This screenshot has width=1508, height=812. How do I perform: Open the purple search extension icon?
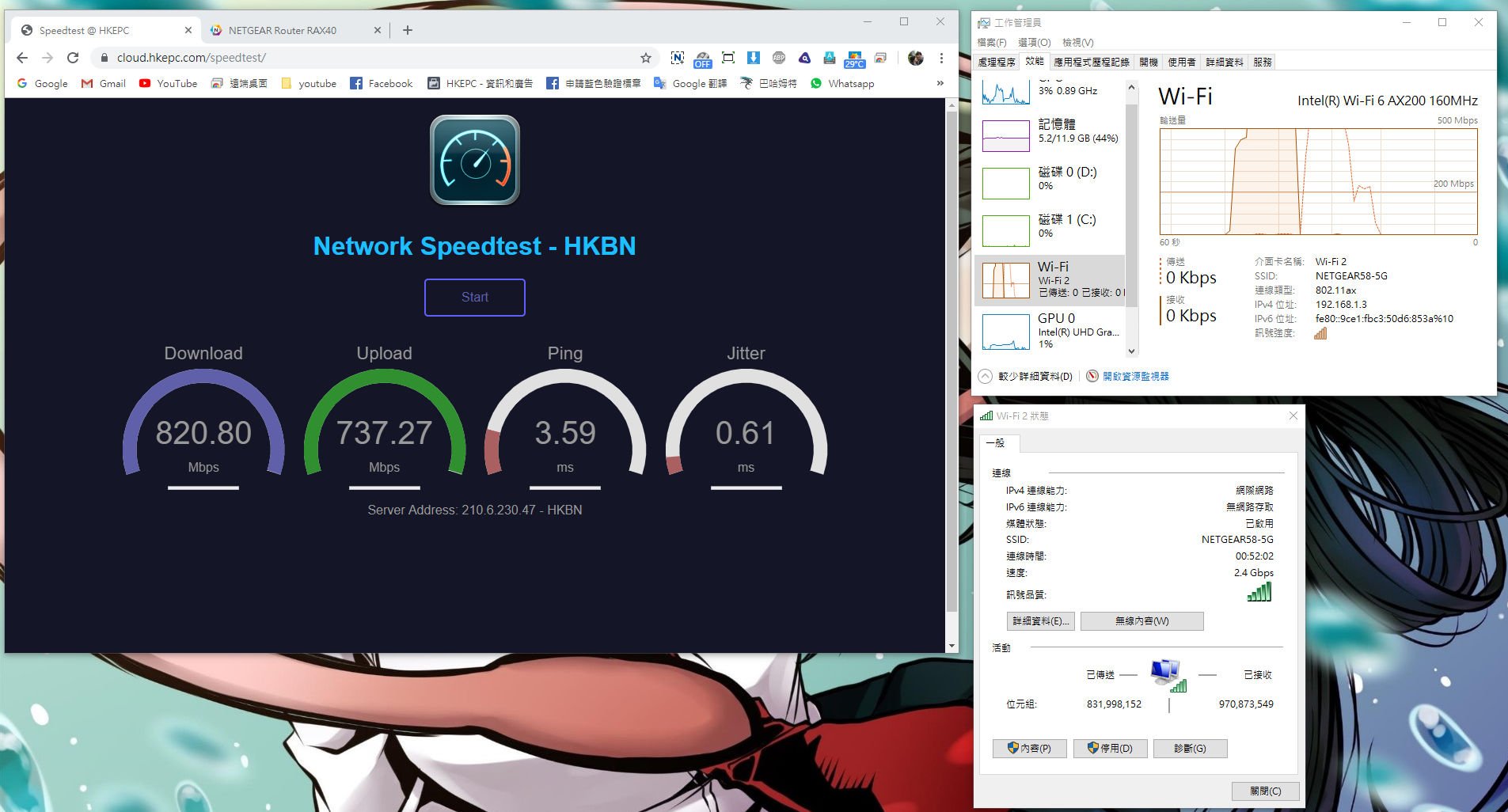[x=804, y=58]
